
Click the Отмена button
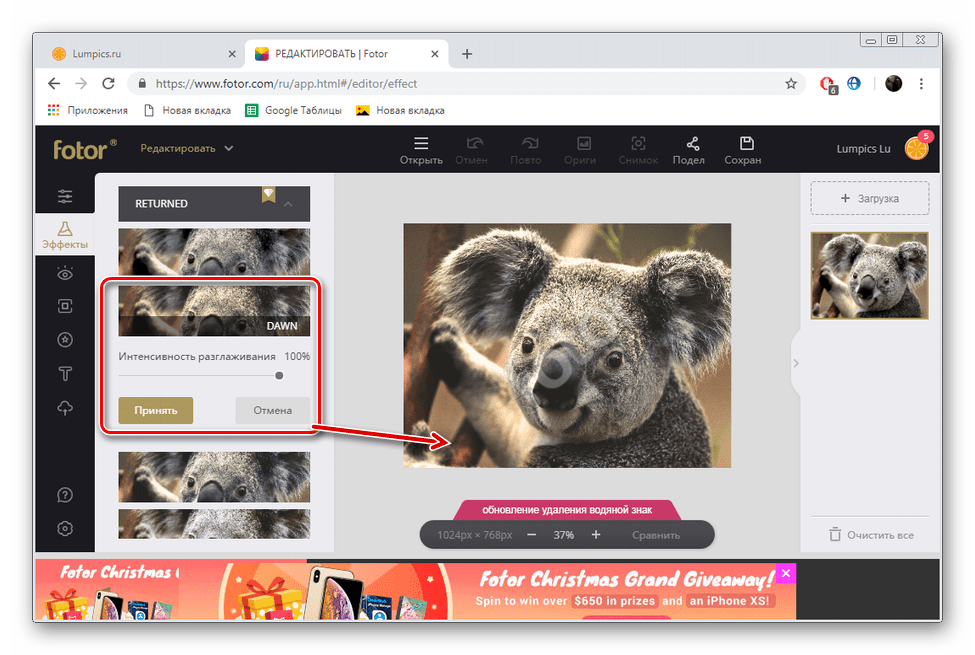[x=272, y=411]
